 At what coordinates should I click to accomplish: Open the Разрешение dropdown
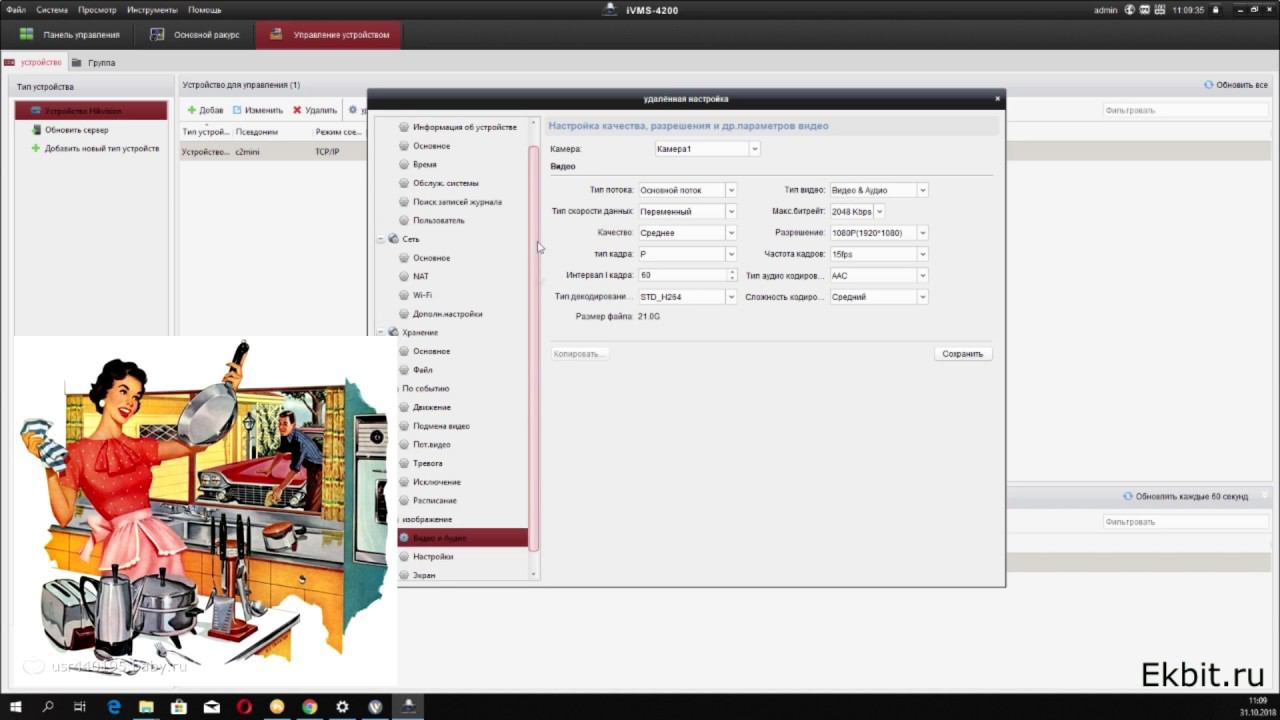tap(879, 233)
